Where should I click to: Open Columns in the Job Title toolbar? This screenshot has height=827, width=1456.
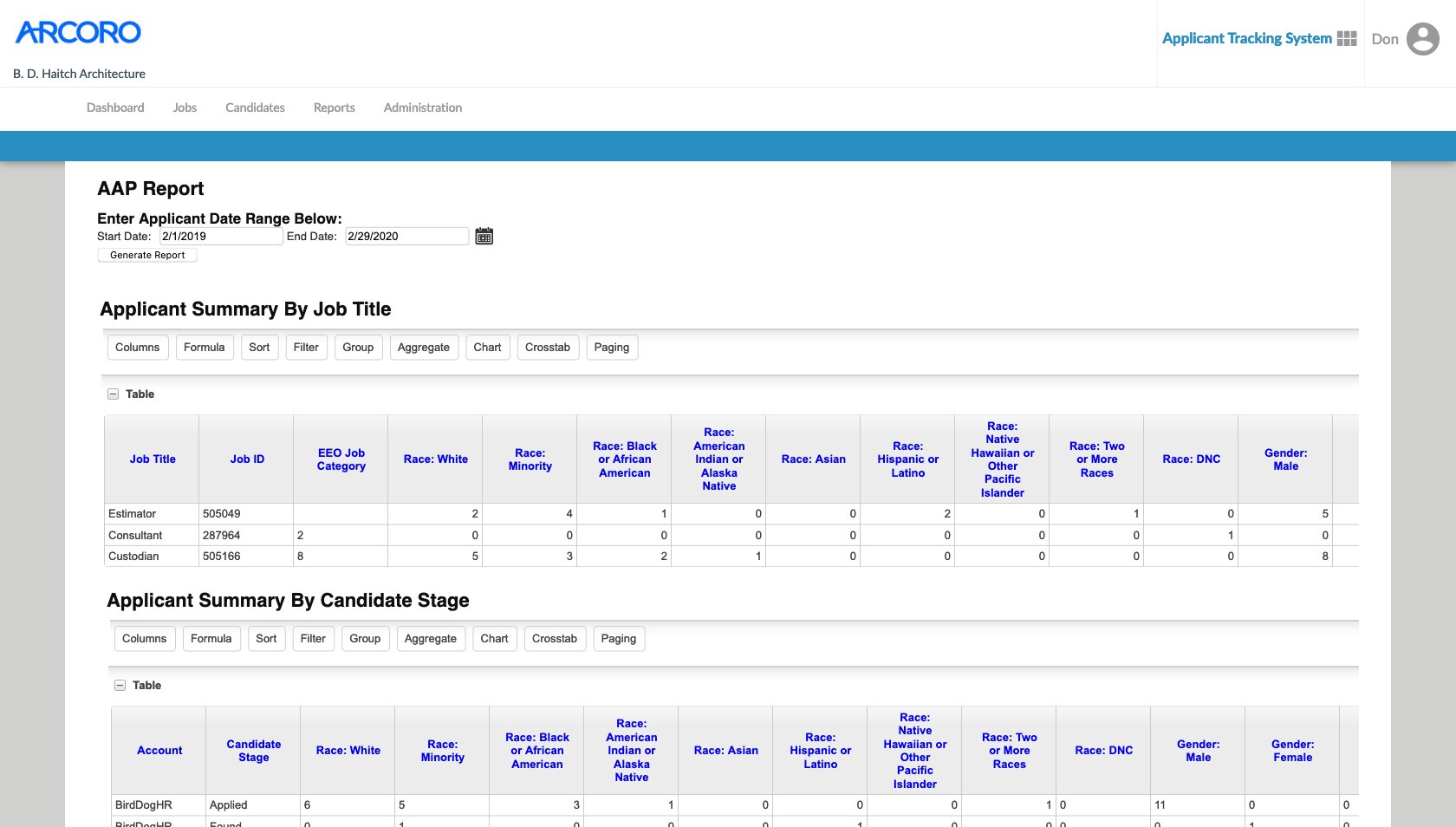click(137, 348)
